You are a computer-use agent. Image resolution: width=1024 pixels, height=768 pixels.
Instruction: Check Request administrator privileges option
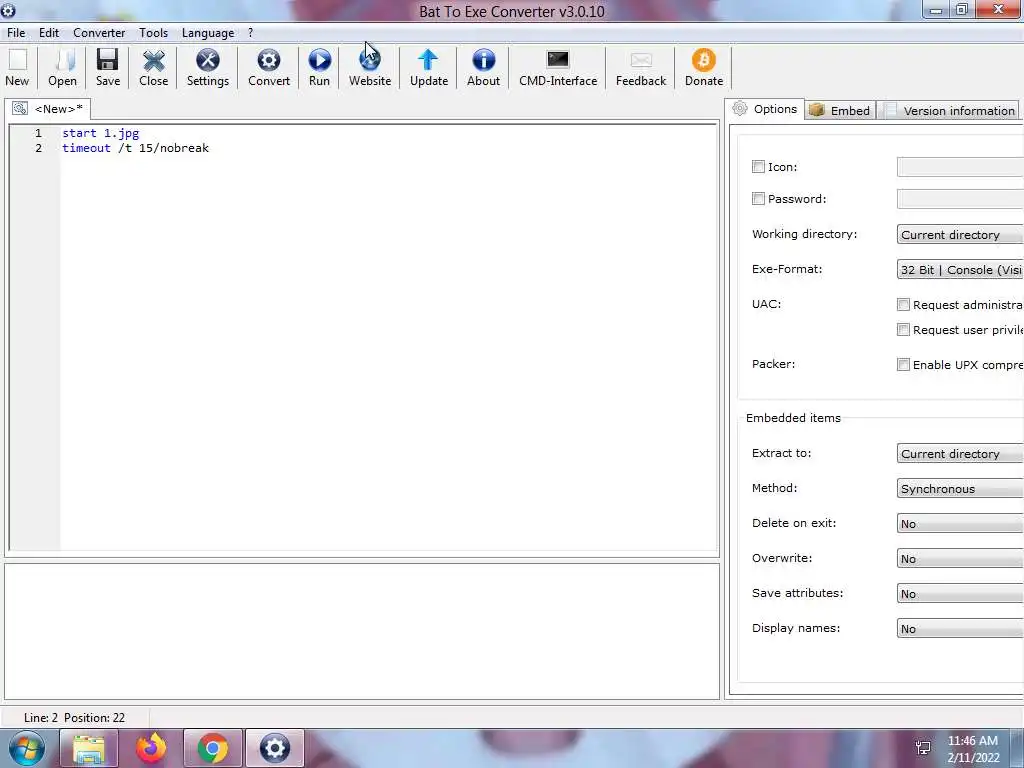[903, 304]
